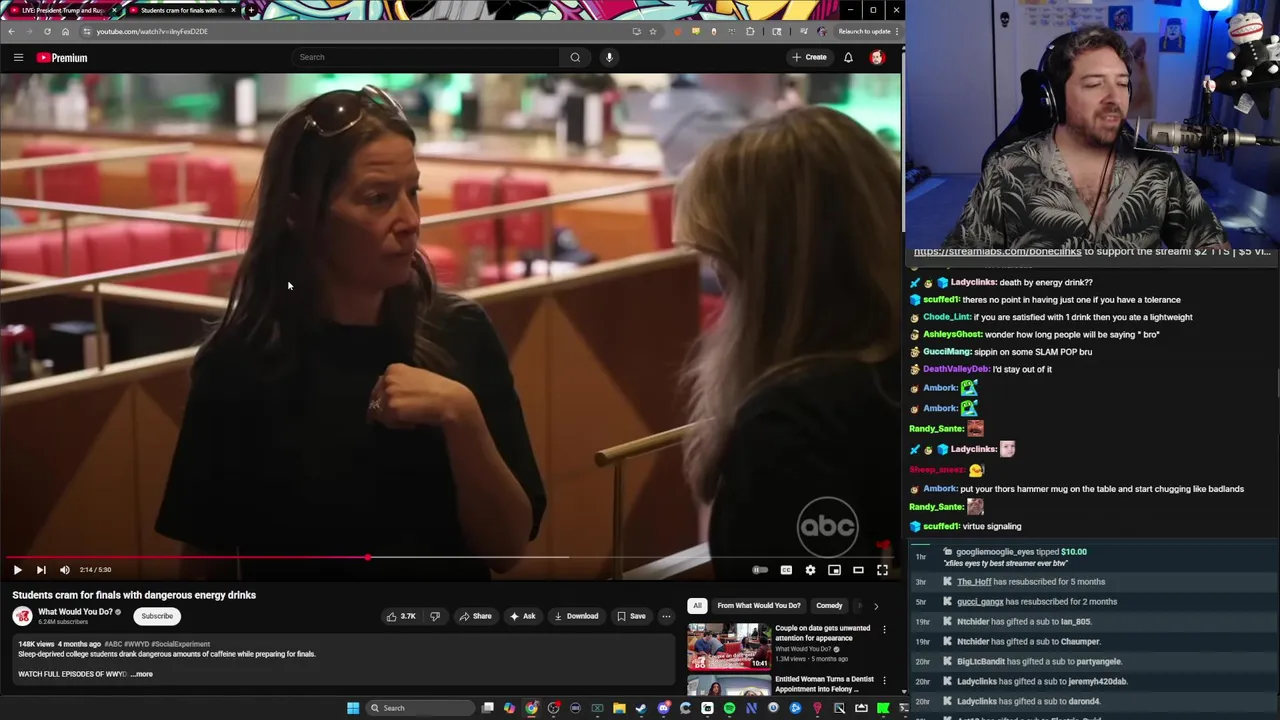
Task: Open Entitled Woman Turns a Dentist video title
Action: coord(824,684)
